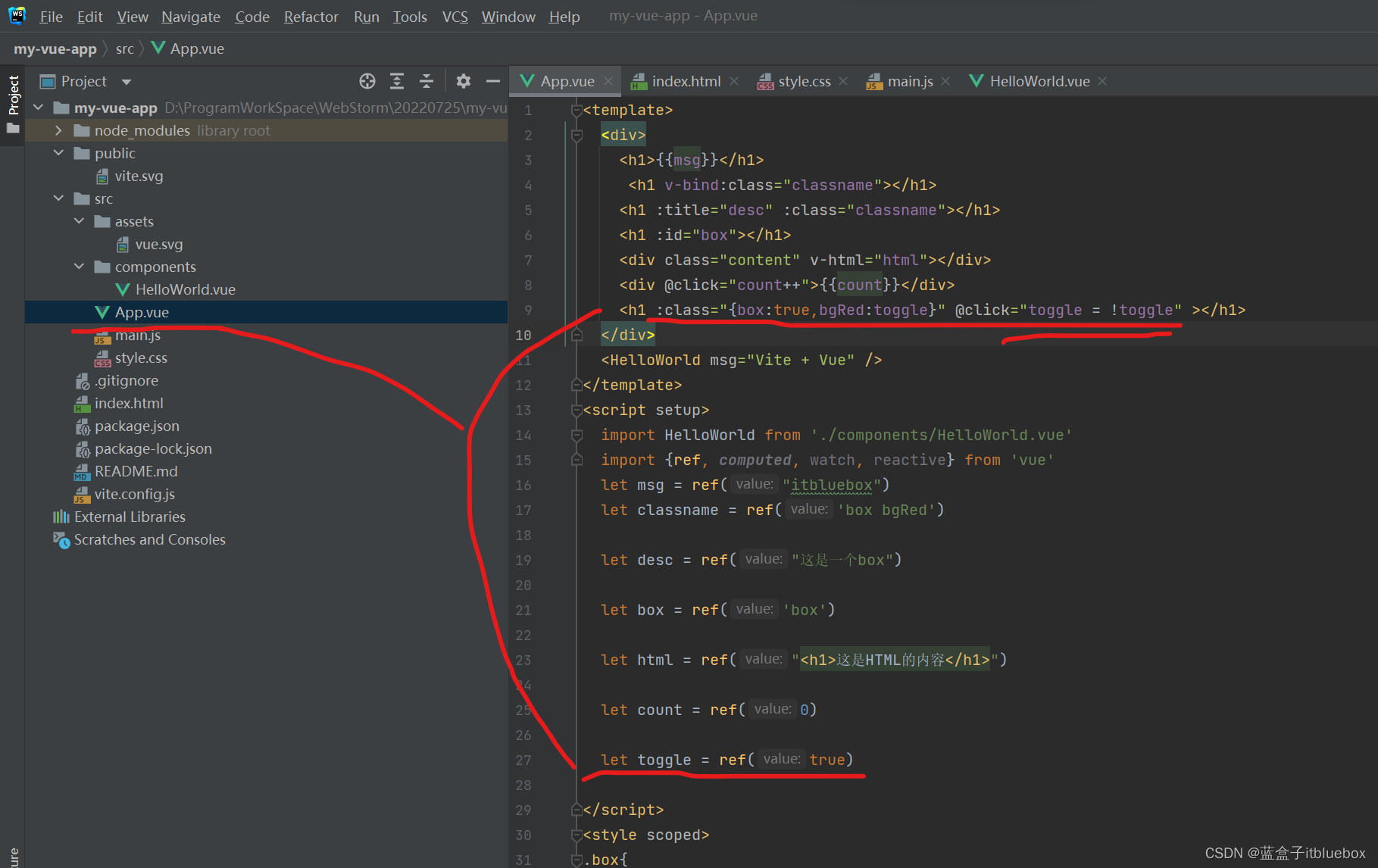Image resolution: width=1378 pixels, height=868 pixels.
Task: Select package-lock.json in project tree
Action: [266, 448]
